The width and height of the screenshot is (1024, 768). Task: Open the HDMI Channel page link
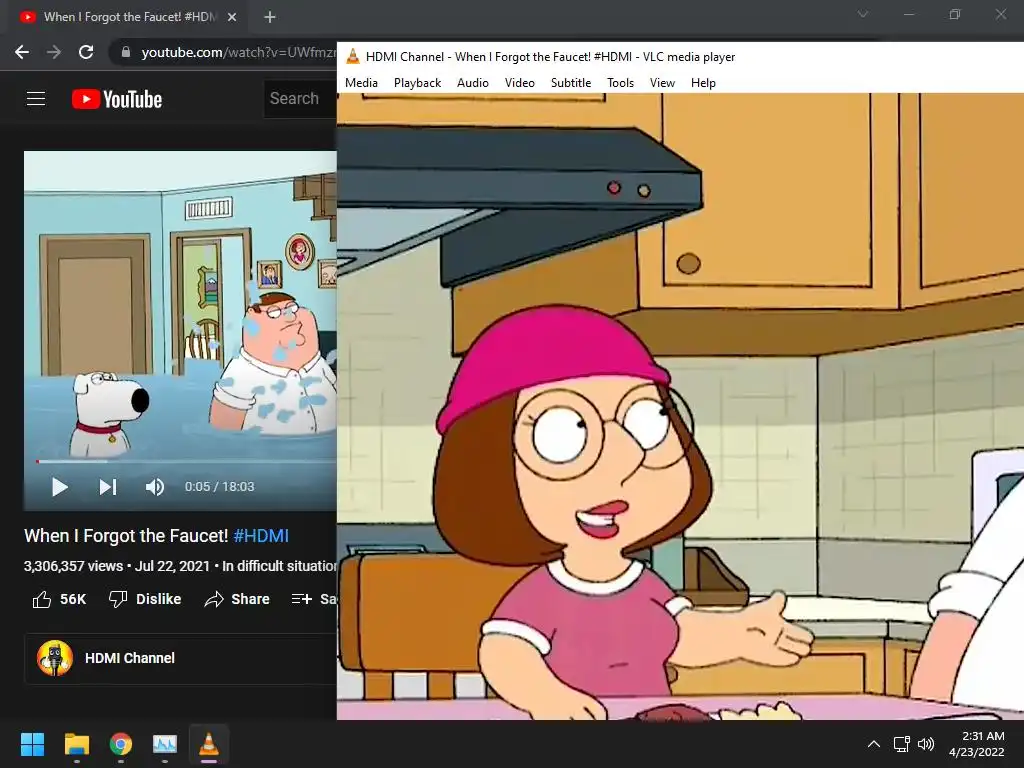(x=130, y=658)
